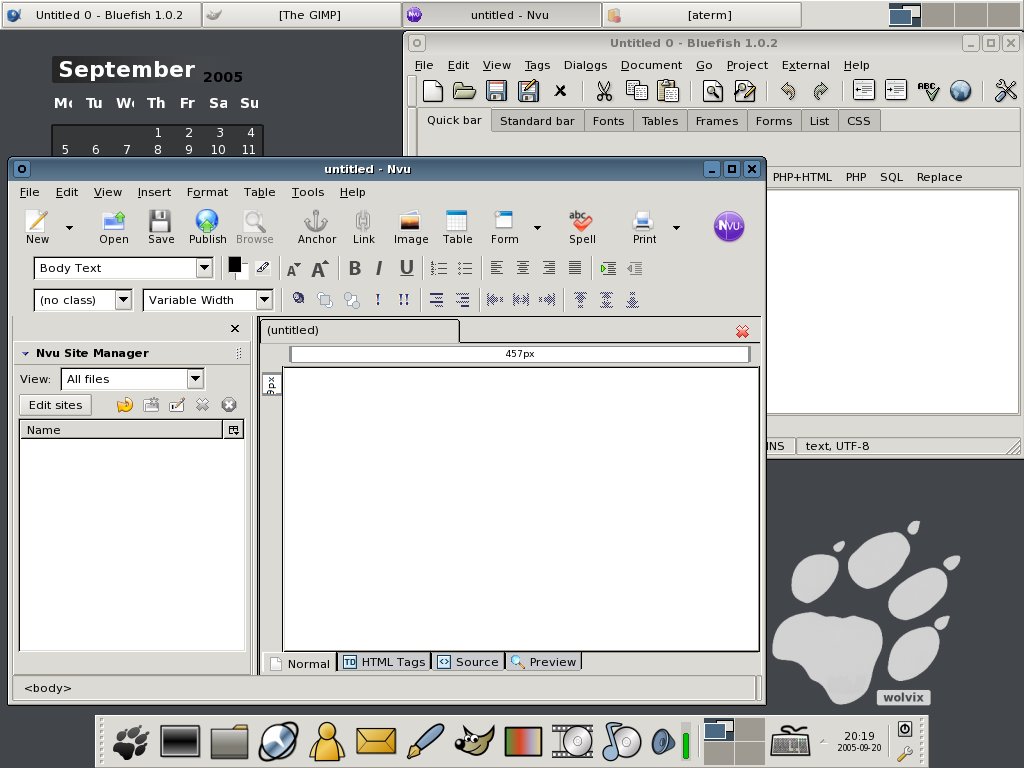Click the green volume level bar in panel
The height and width of the screenshot is (768, 1024).
686,745
